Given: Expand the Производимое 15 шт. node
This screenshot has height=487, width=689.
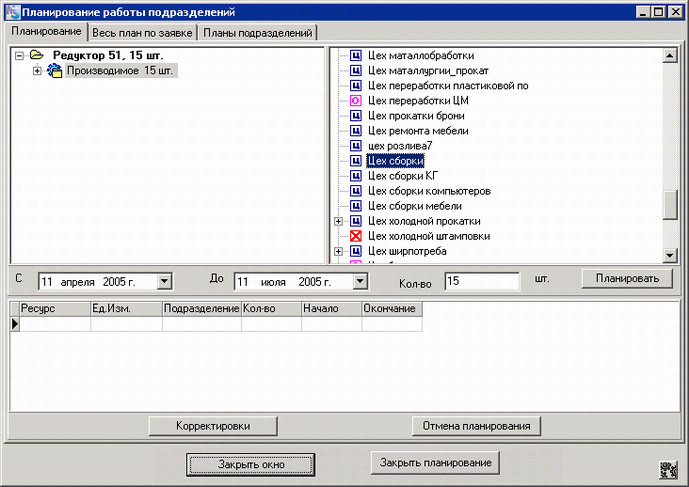Looking at the screenshot, I should coord(37,71).
